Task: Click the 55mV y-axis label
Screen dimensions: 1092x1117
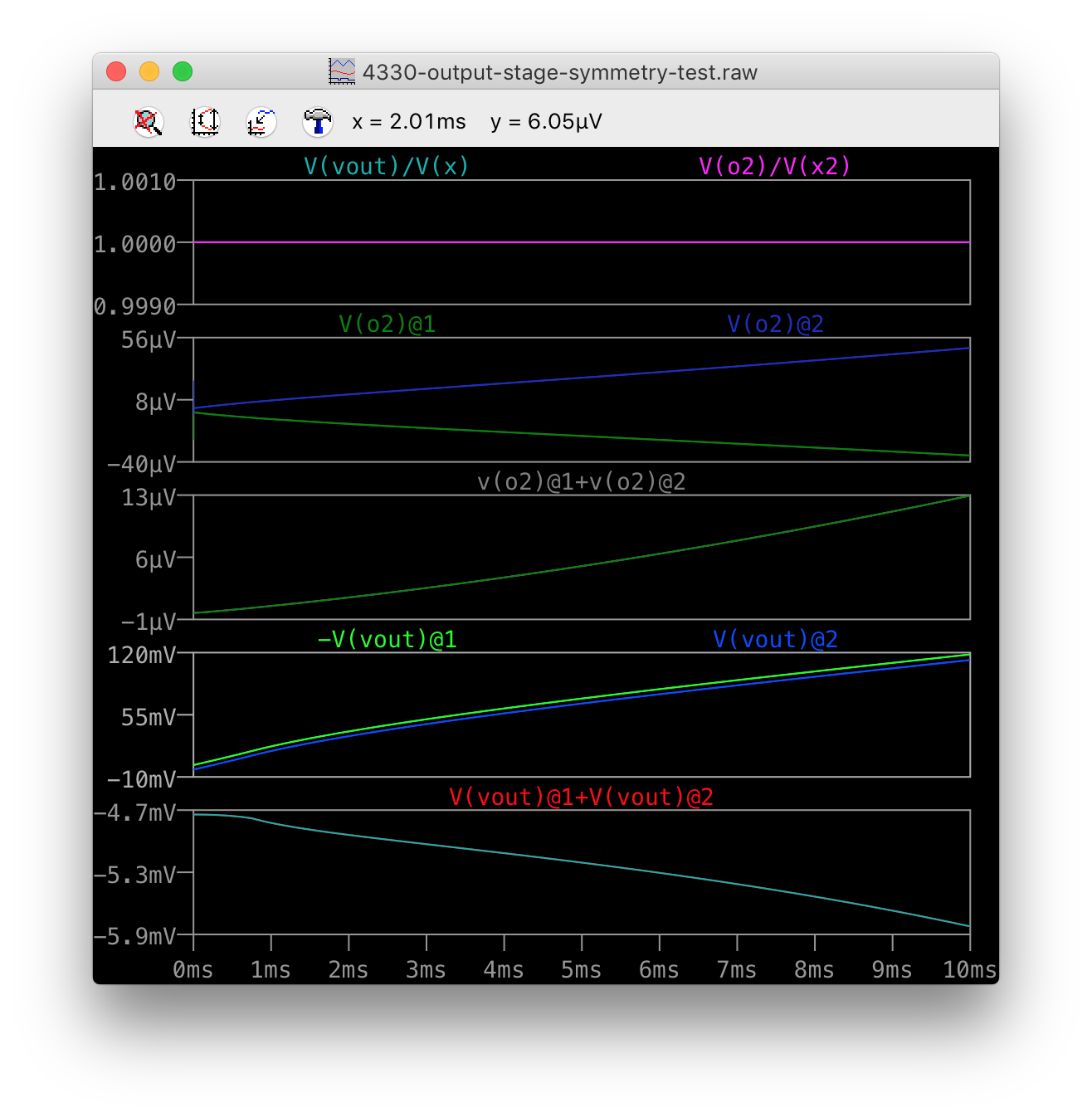Action: tap(149, 718)
